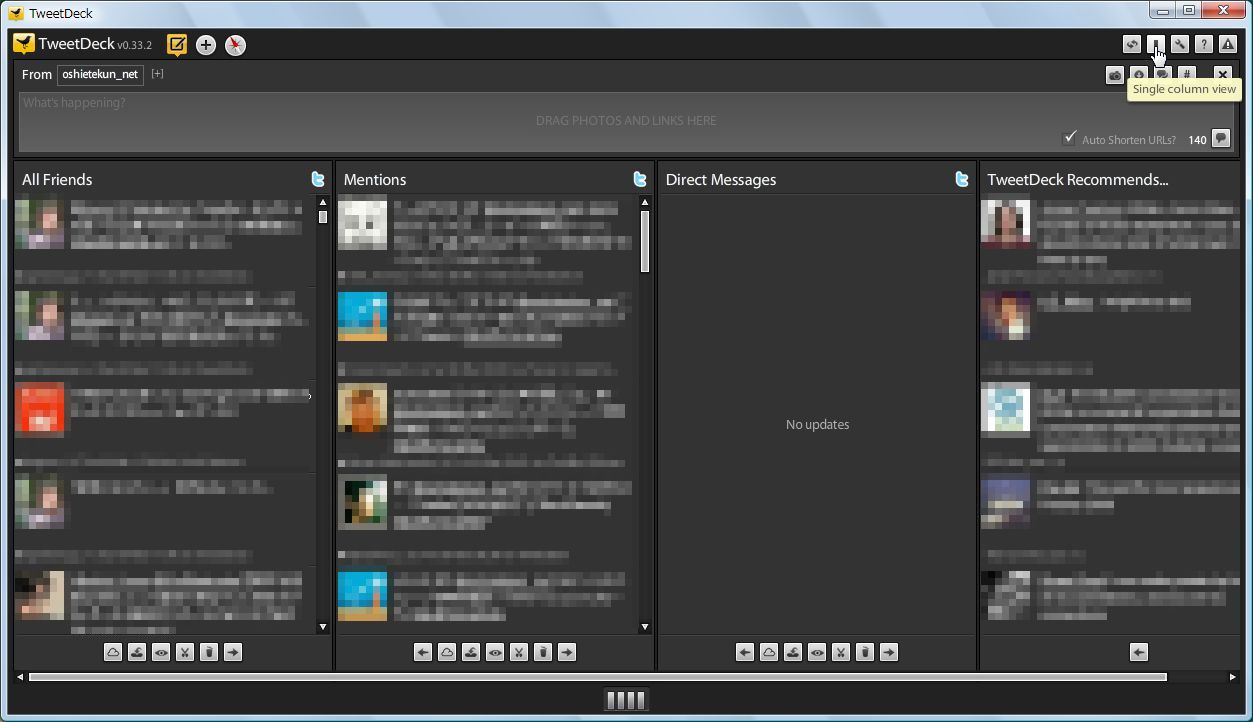Image resolution: width=1253 pixels, height=722 pixels.
Task: Click the Mentions column title
Action: (375, 180)
